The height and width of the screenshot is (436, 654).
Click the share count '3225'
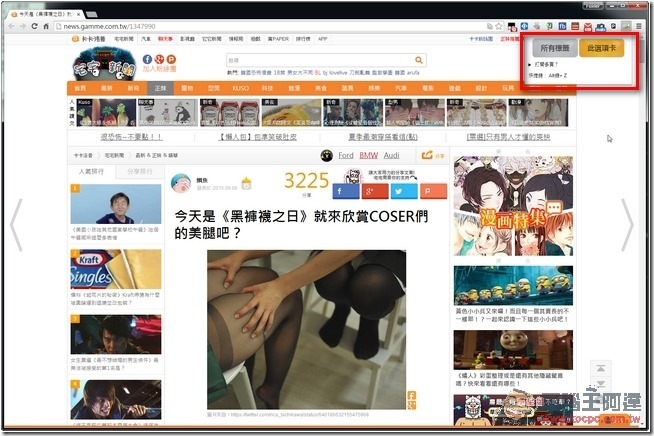click(307, 181)
